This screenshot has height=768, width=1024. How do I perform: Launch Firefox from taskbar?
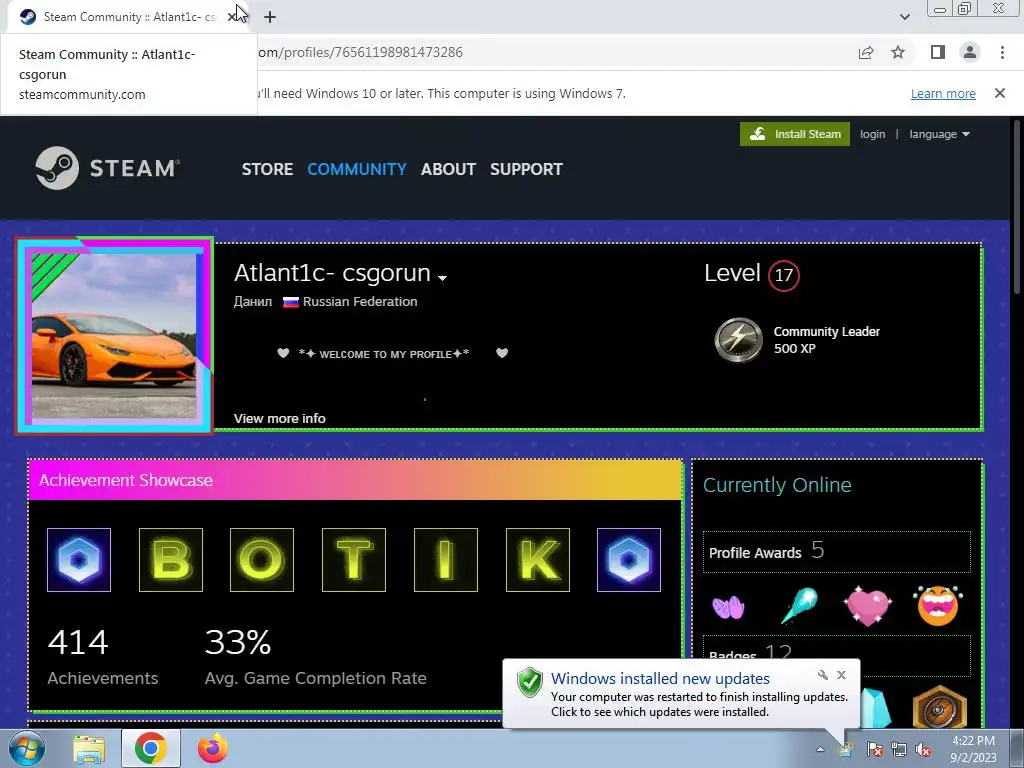[212, 749]
